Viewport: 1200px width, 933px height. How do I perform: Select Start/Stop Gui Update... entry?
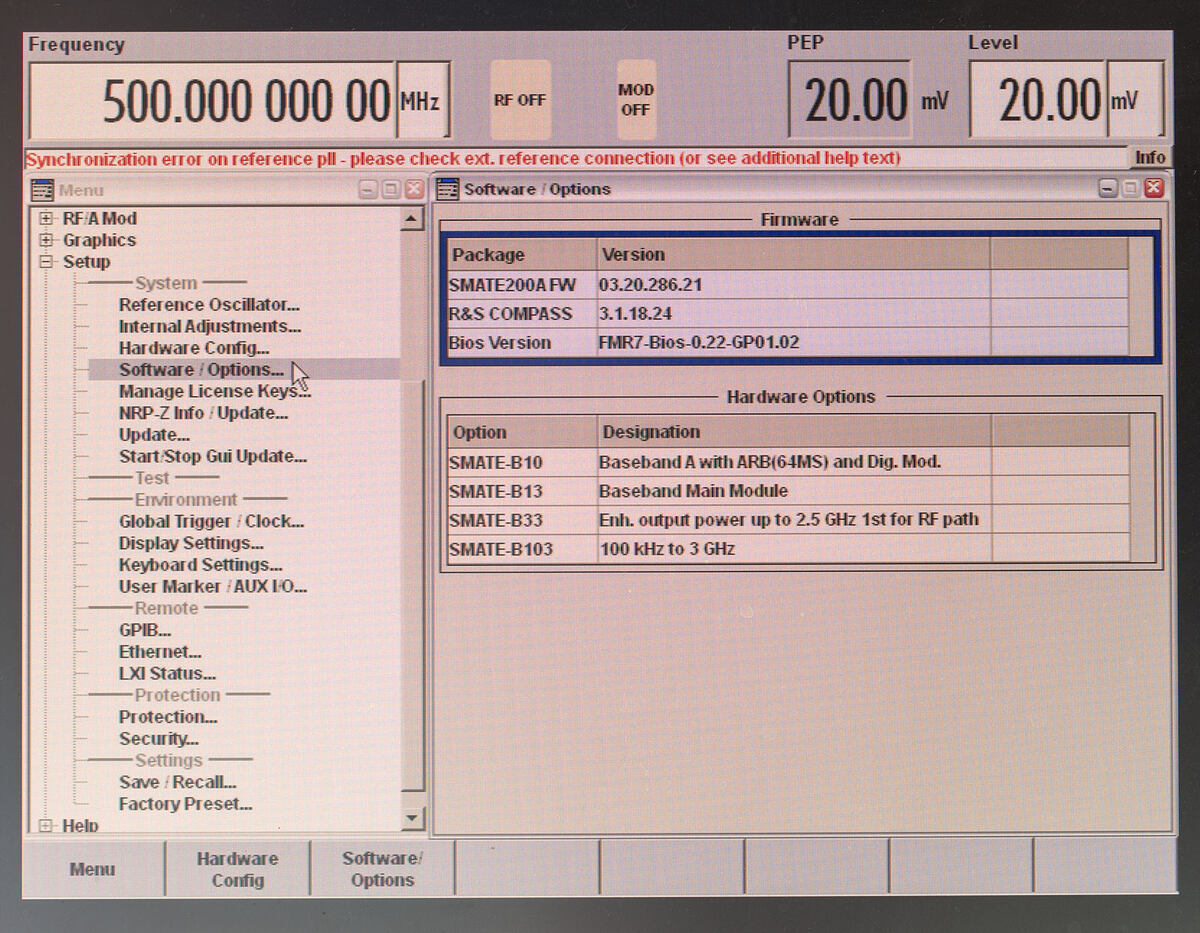click(213, 457)
